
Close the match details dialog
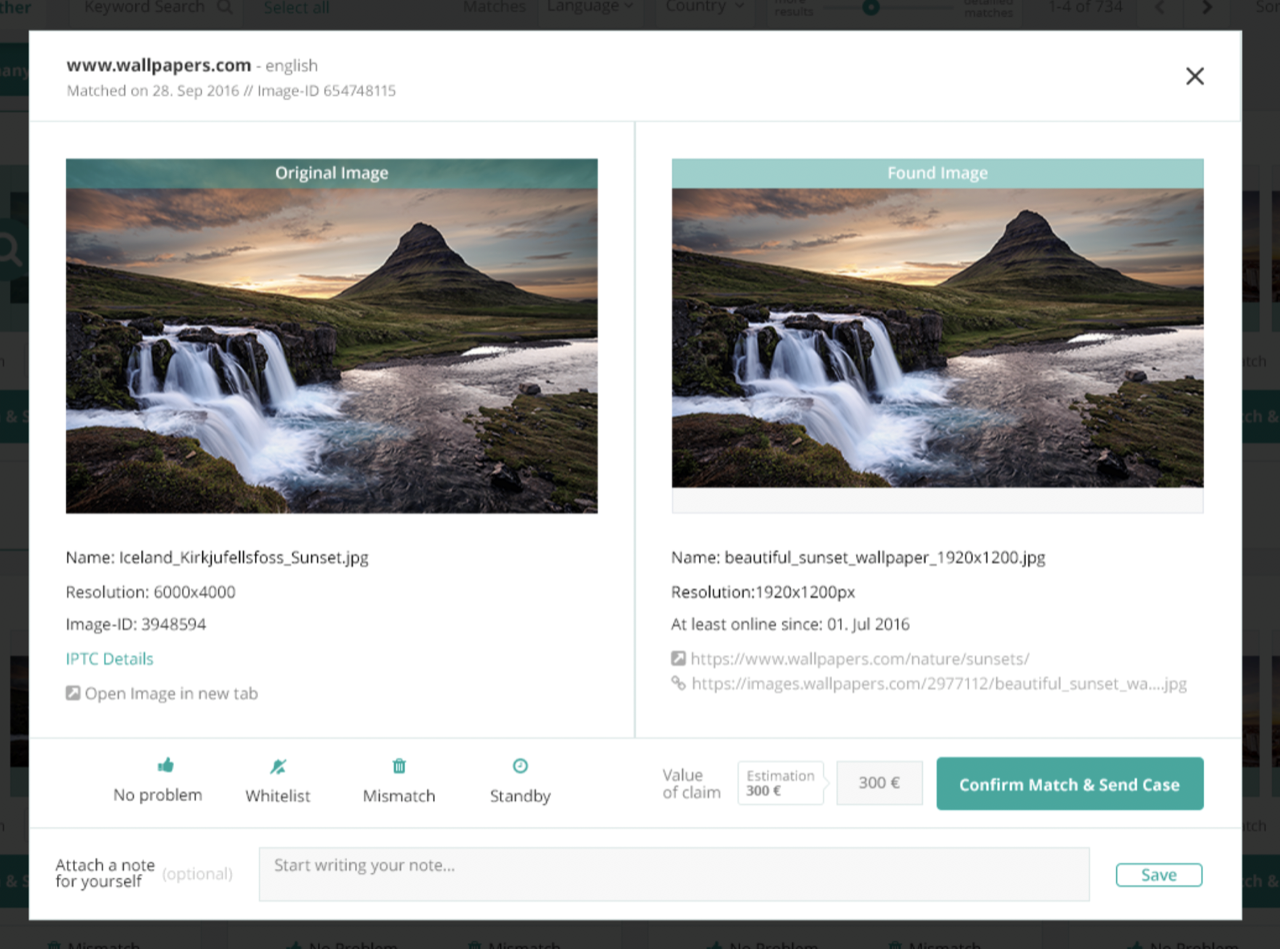(1194, 77)
